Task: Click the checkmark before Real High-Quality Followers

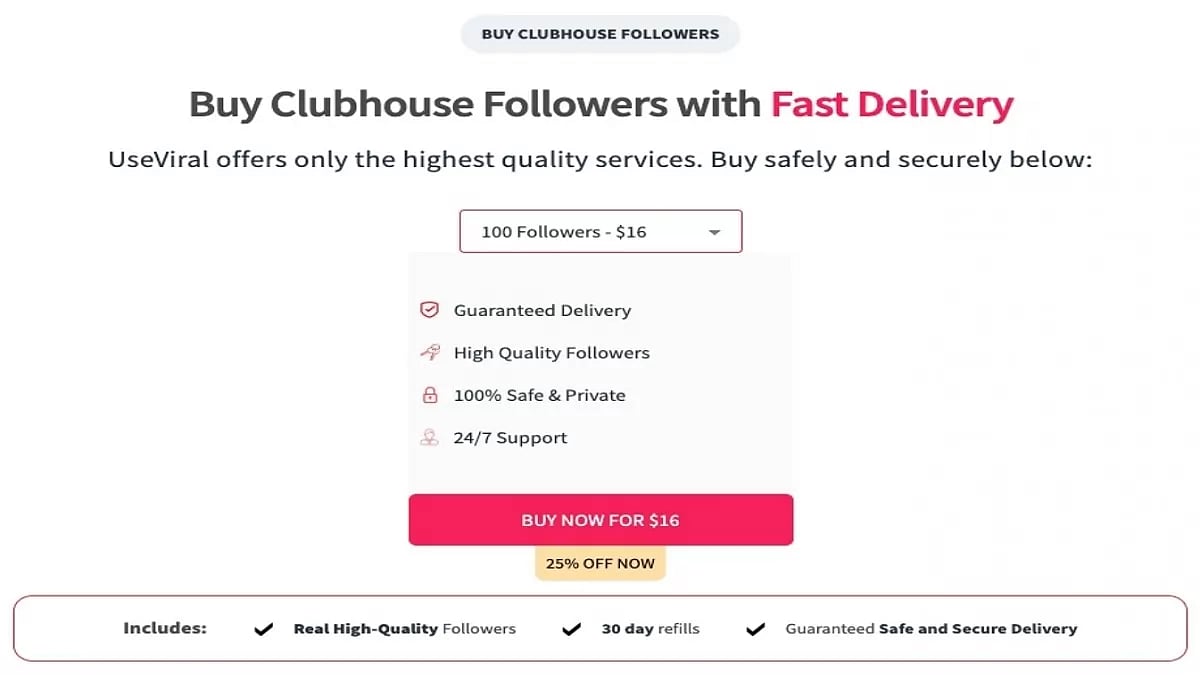Action: point(263,629)
